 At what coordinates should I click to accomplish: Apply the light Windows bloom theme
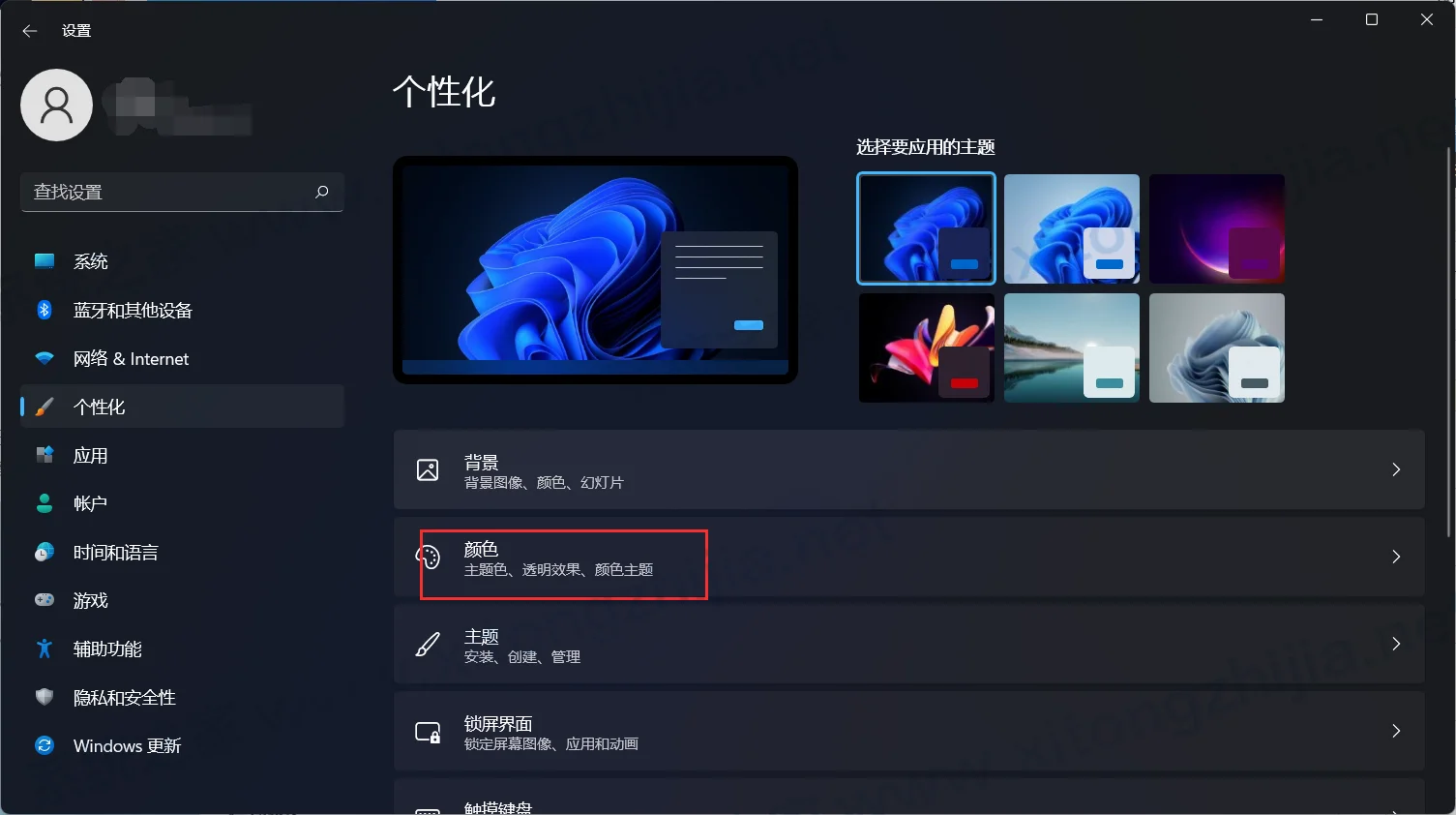[x=1071, y=228]
